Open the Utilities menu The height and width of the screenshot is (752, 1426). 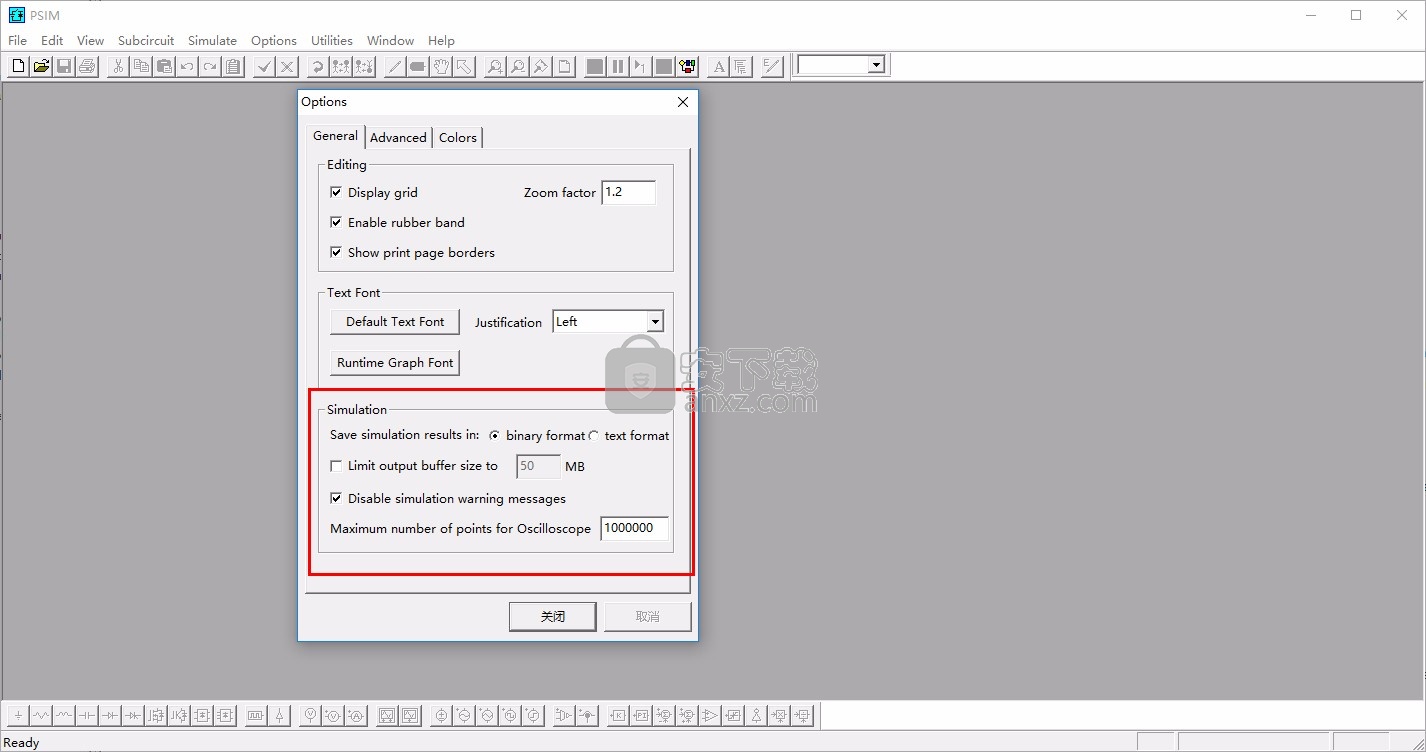331,40
